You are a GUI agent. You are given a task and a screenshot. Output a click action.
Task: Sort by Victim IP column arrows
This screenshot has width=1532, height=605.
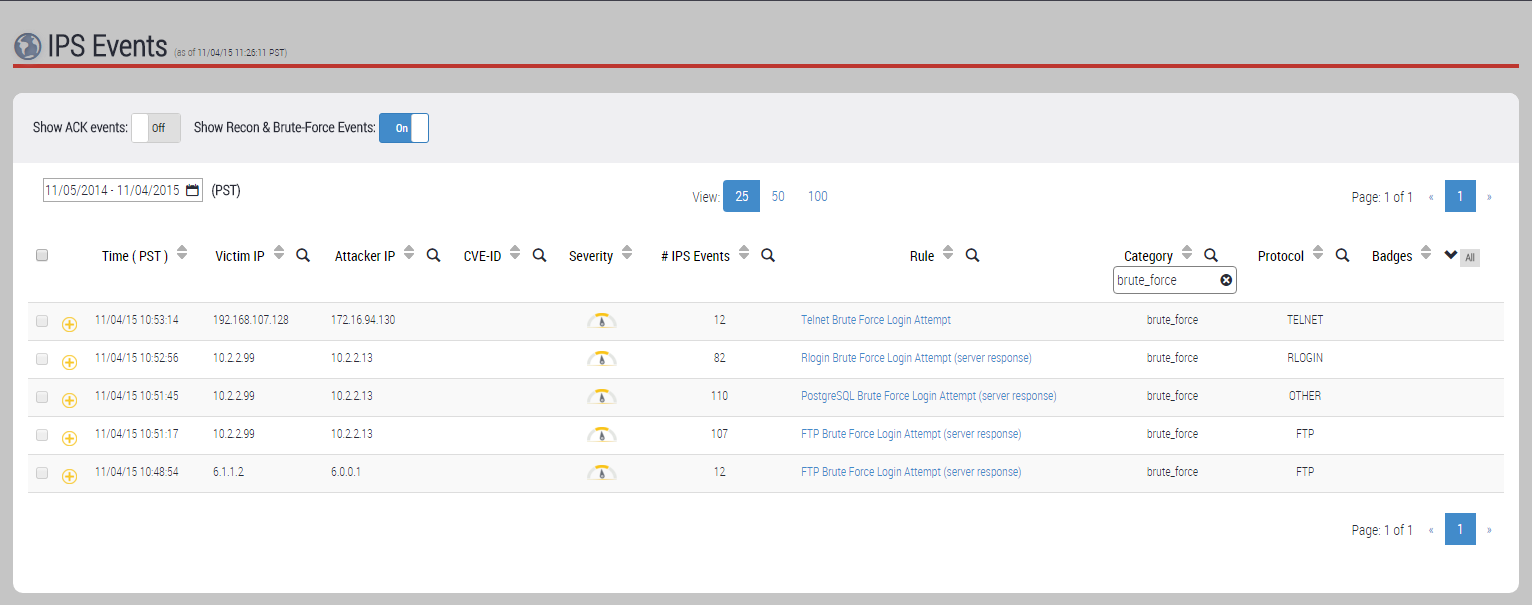[x=279, y=253]
